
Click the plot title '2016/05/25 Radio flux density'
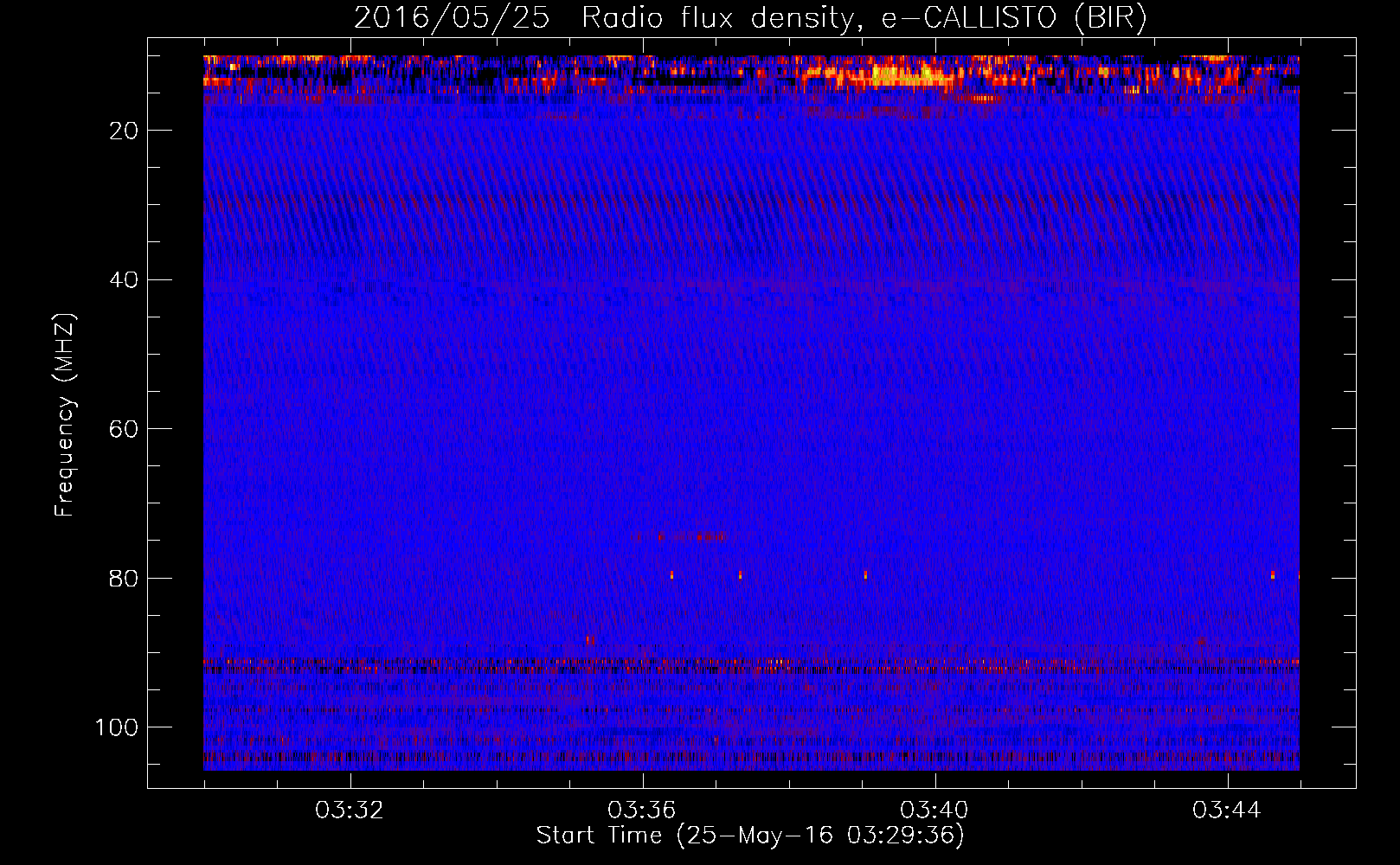(750, 17)
